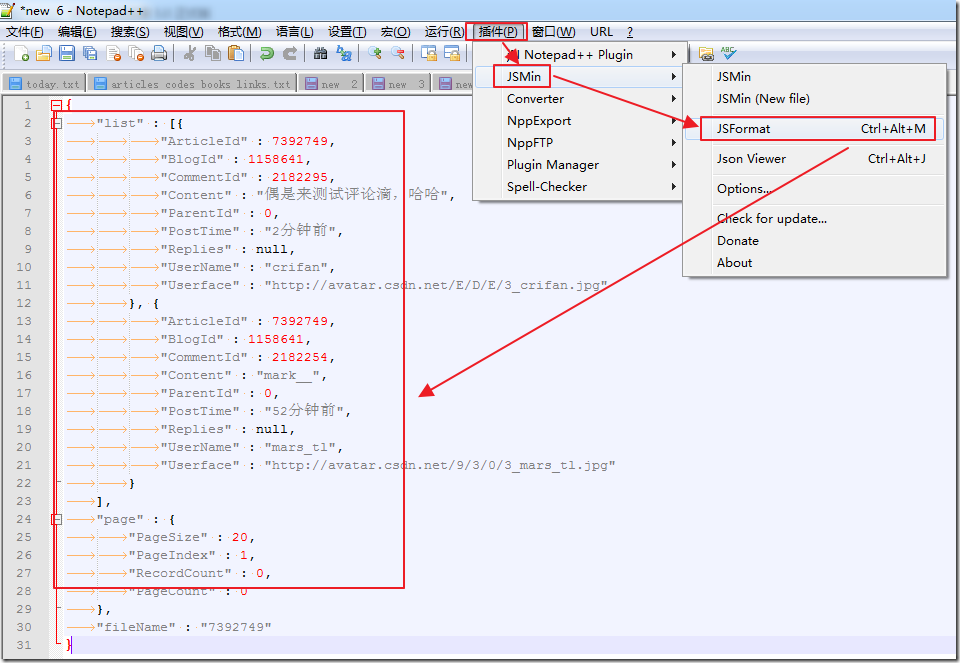Viewport: 960px width, 663px height.
Task: Click the Save All icon
Action: coord(90,54)
